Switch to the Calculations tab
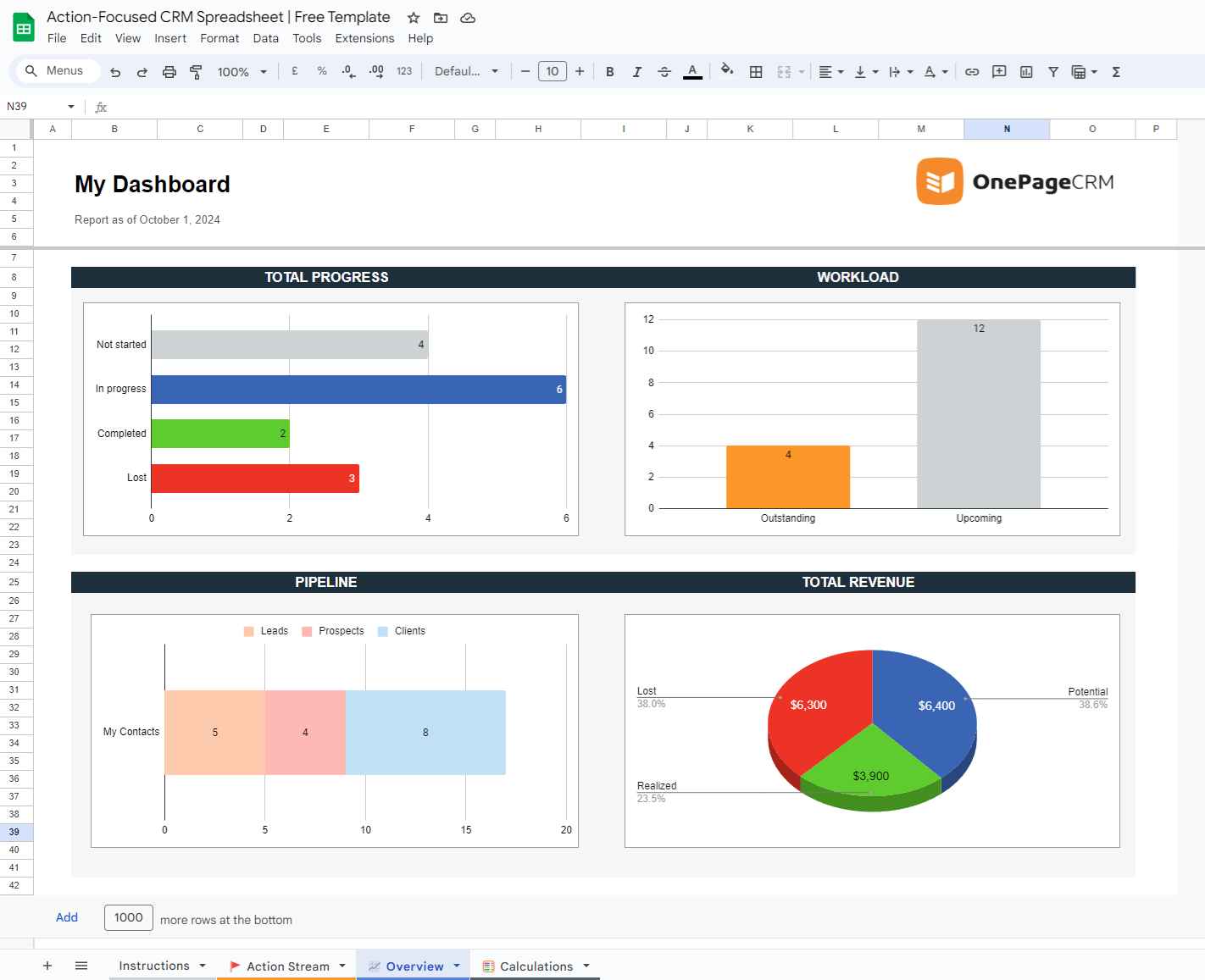This screenshot has width=1205, height=980. point(536,966)
